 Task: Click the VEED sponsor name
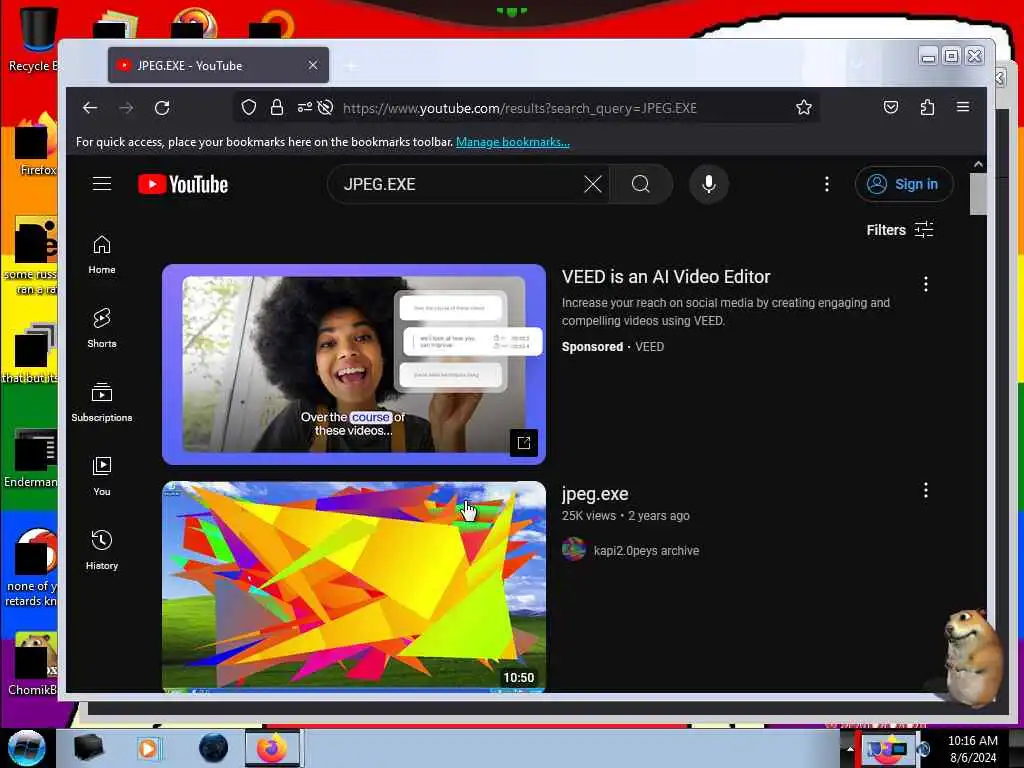[x=650, y=347]
